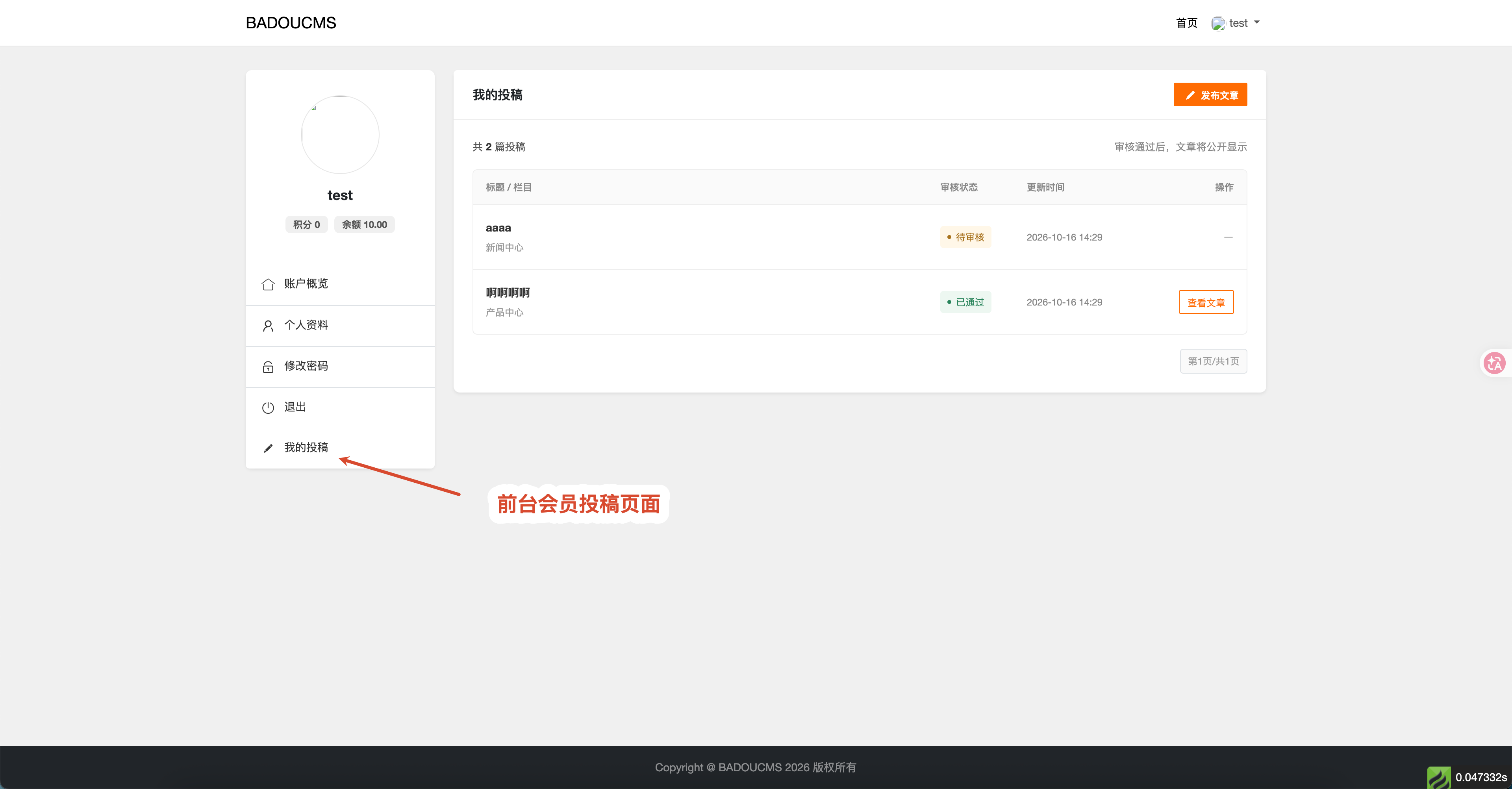This screenshot has height=789, width=1512.
Task: Click the 发布文章 button
Action: (x=1210, y=94)
